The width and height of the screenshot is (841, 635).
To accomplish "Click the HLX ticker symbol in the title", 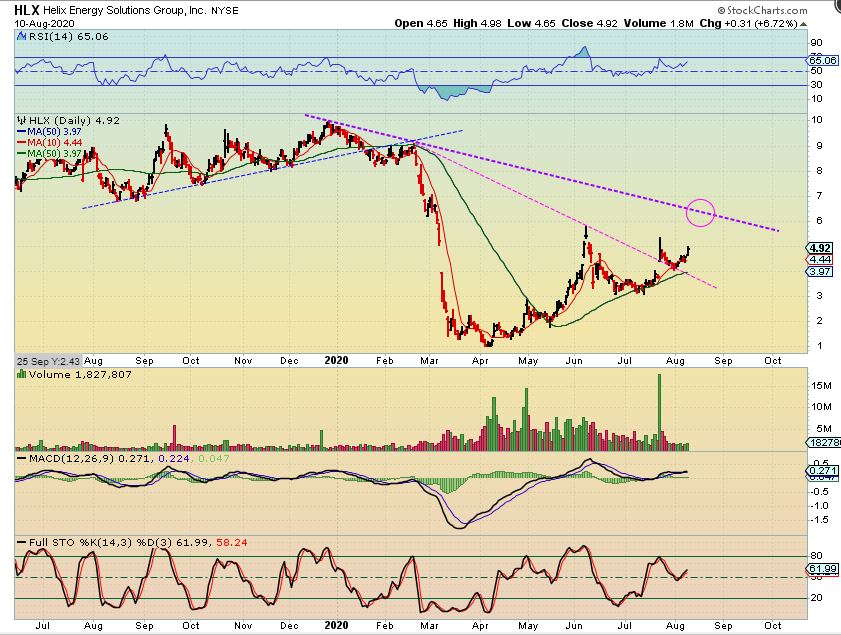I will (27, 10).
